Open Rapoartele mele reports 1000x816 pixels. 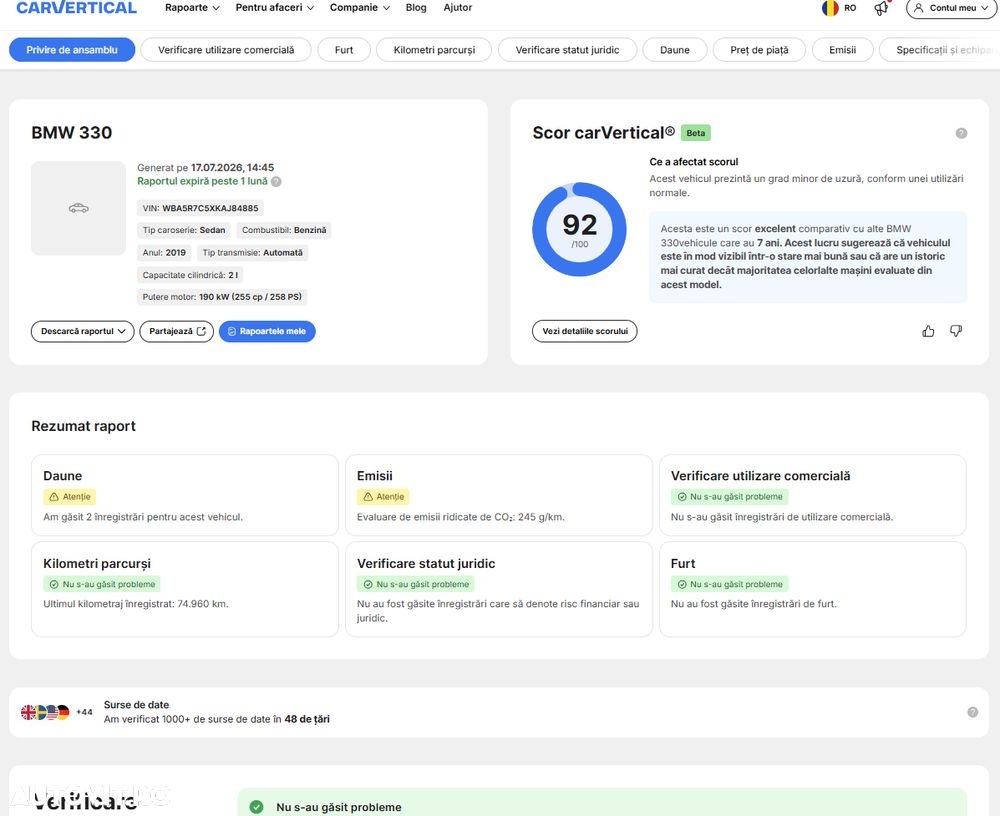[x=267, y=331]
